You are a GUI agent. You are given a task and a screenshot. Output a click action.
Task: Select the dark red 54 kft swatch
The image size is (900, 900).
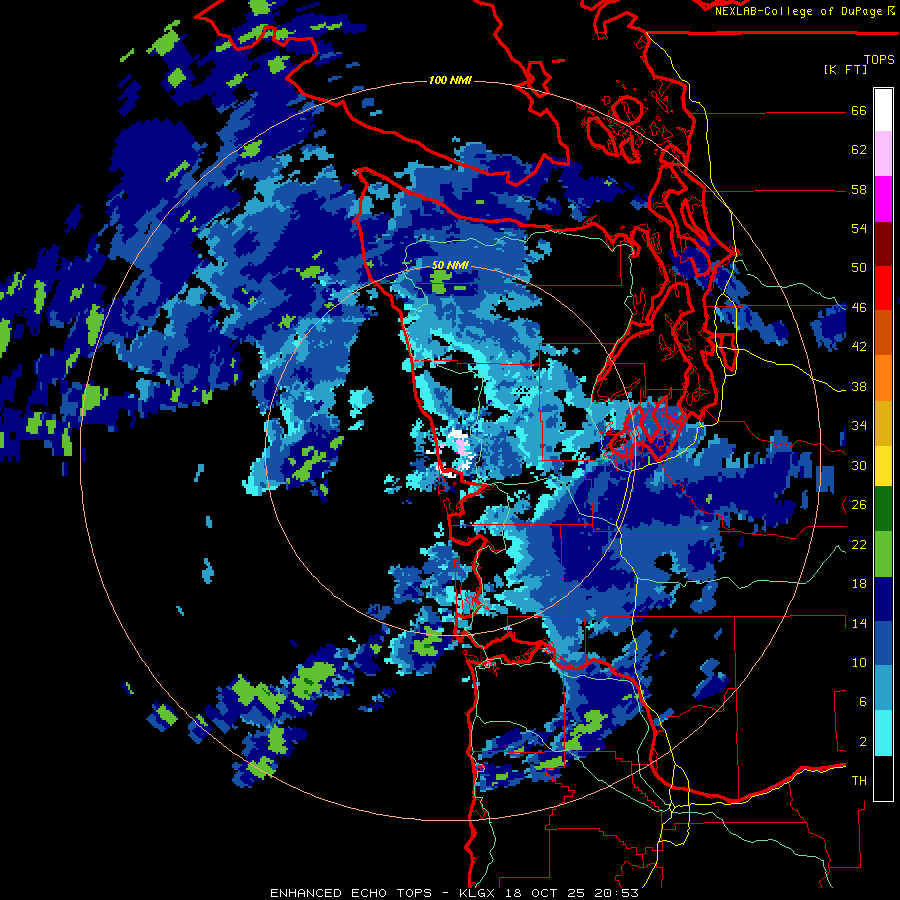tap(883, 244)
